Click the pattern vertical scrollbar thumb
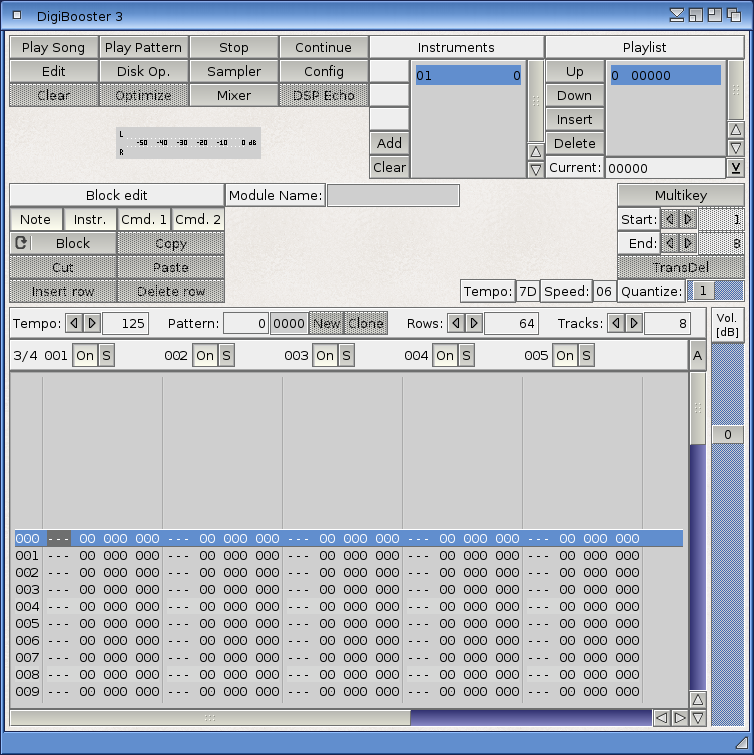The height and width of the screenshot is (755, 754). pos(698,408)
